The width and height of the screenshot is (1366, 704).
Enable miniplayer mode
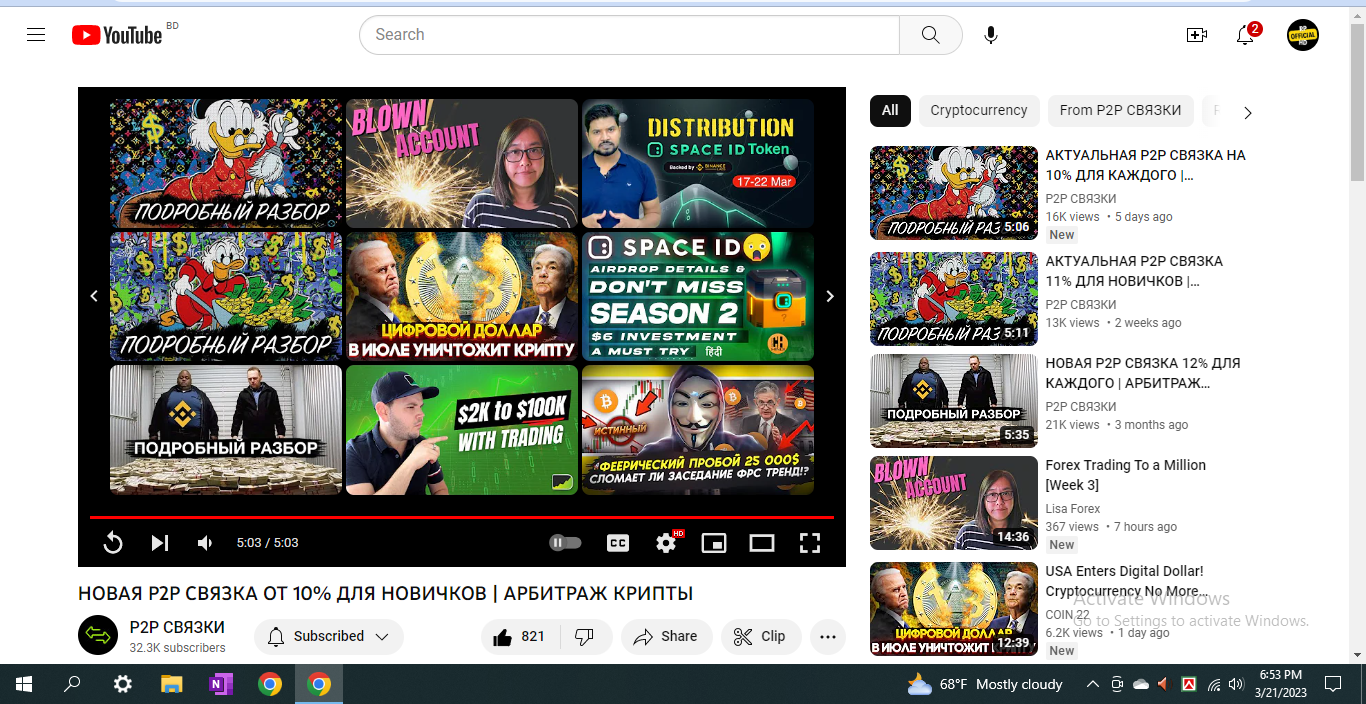(x=714, y=543)
